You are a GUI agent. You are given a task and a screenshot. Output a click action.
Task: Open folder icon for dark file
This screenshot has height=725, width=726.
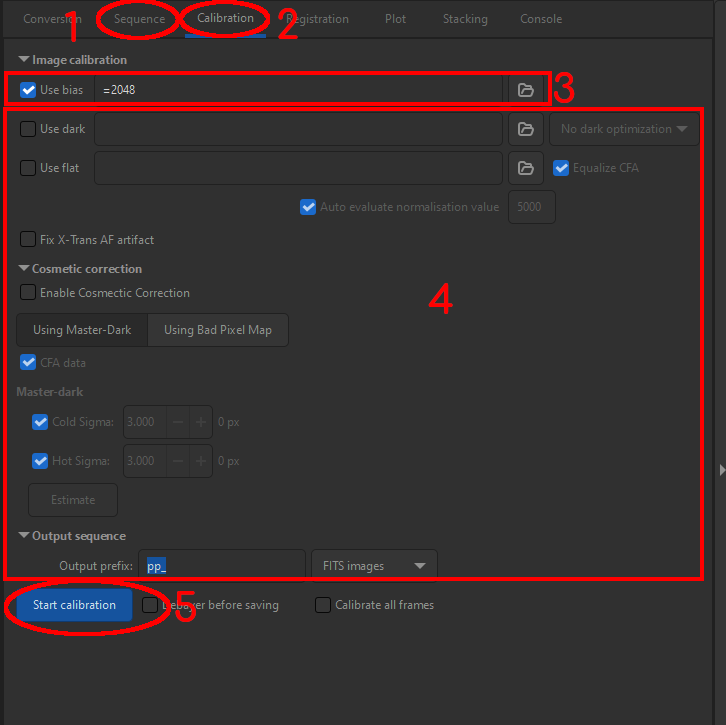point(525,129)
